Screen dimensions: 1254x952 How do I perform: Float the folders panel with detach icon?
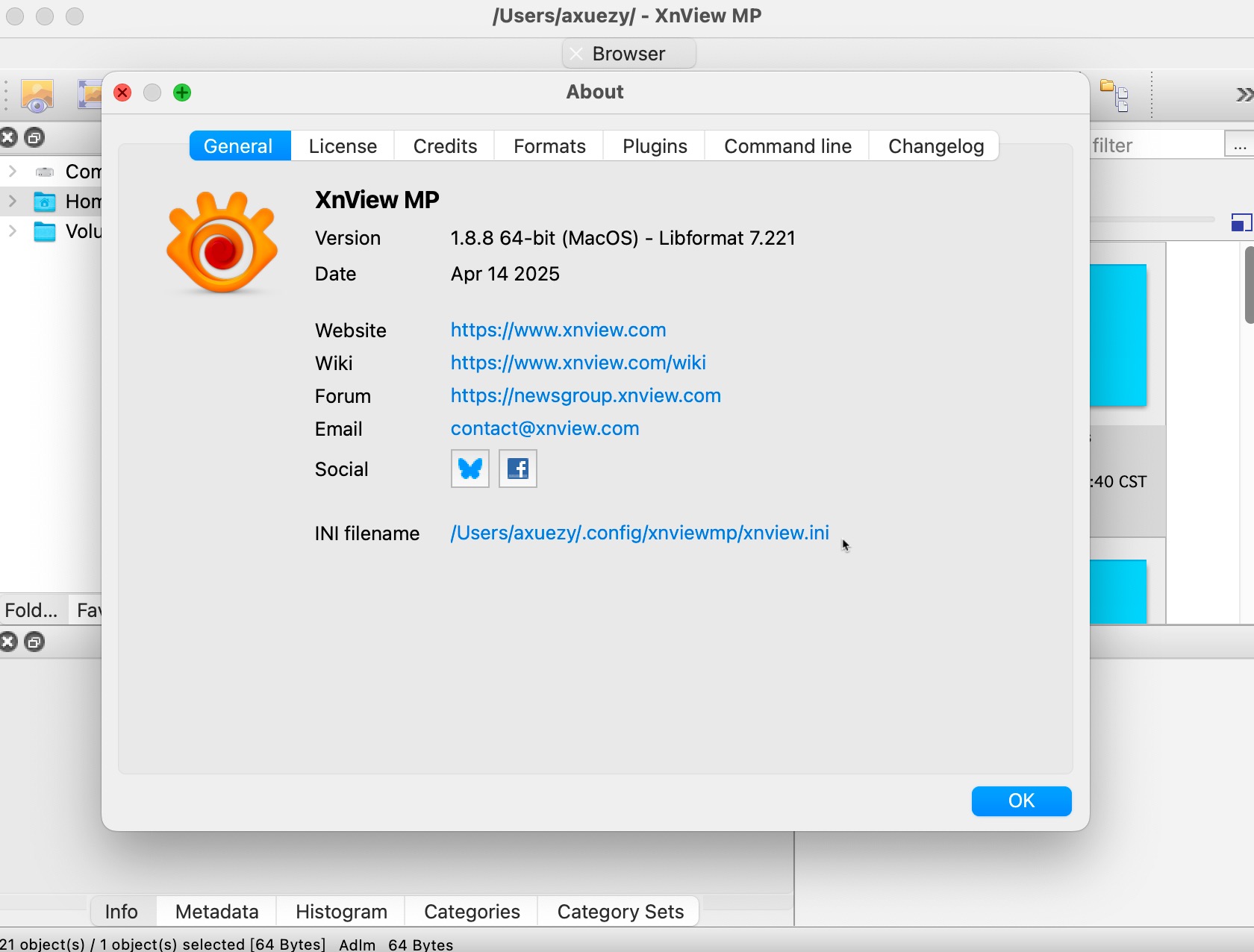[34, 137]
